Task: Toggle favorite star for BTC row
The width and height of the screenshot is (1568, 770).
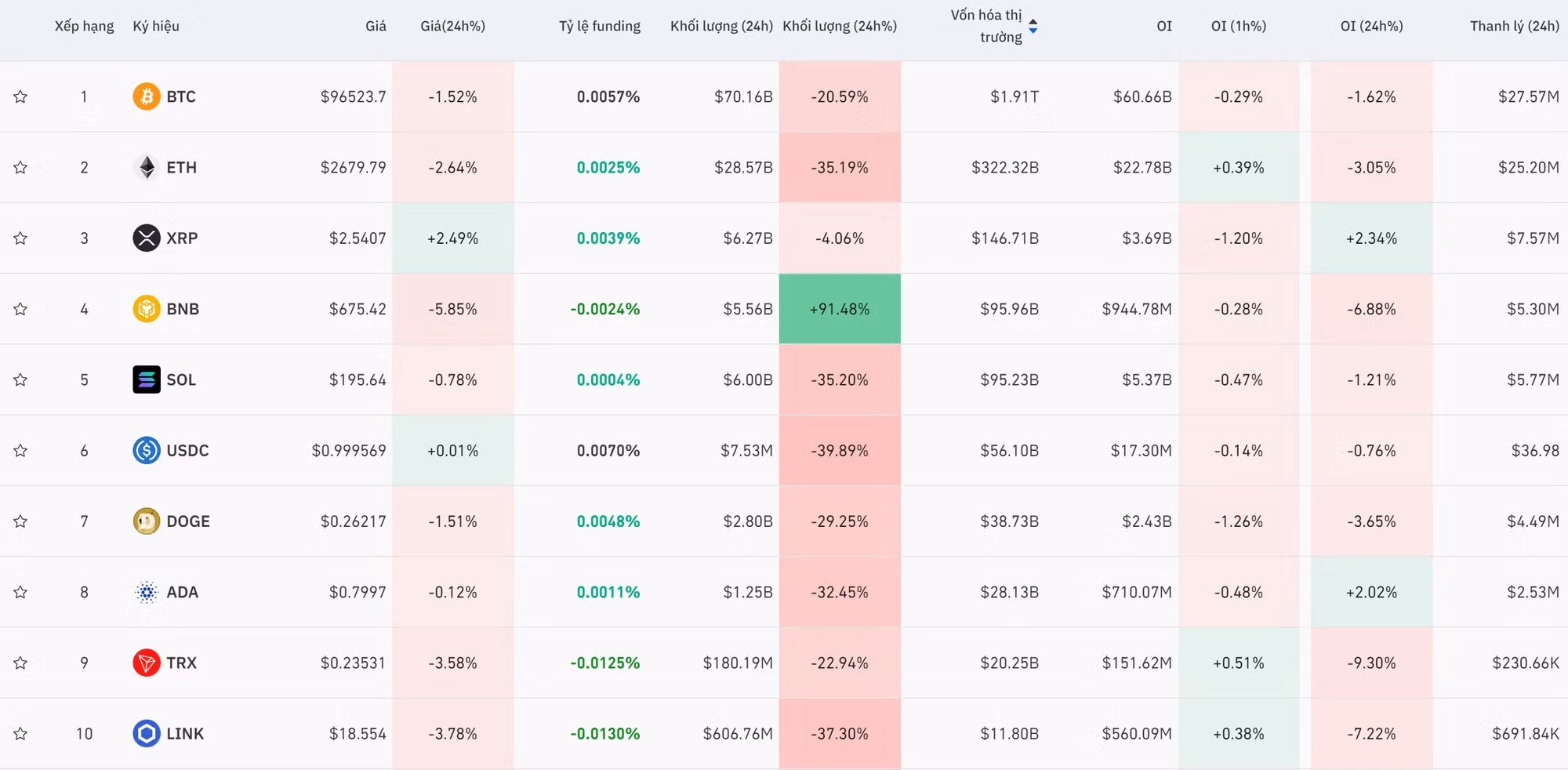Action: pyautogui.click(x=20, y=96)
